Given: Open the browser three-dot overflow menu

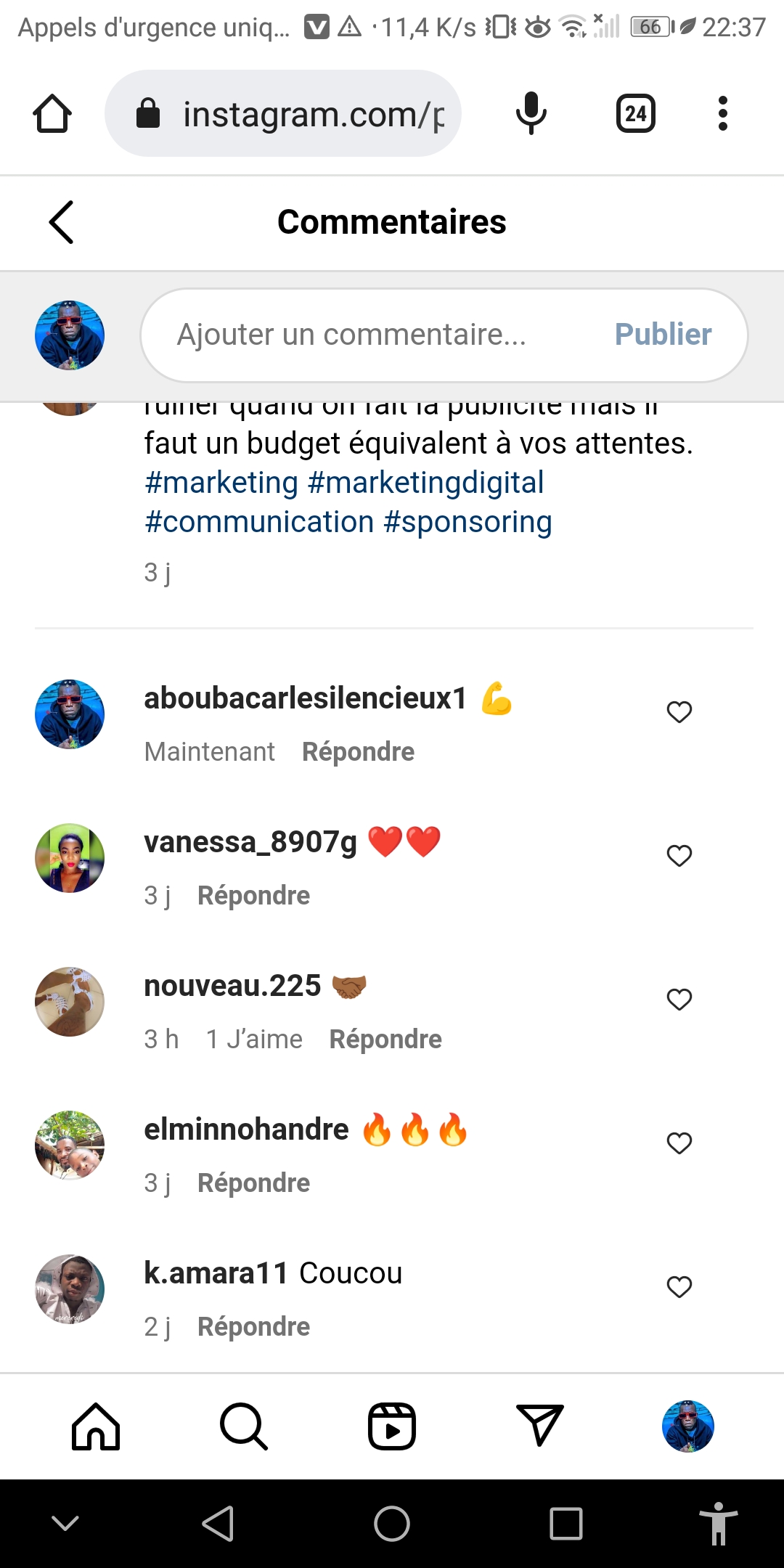Looking at the screenshot, I should (722, 113).
